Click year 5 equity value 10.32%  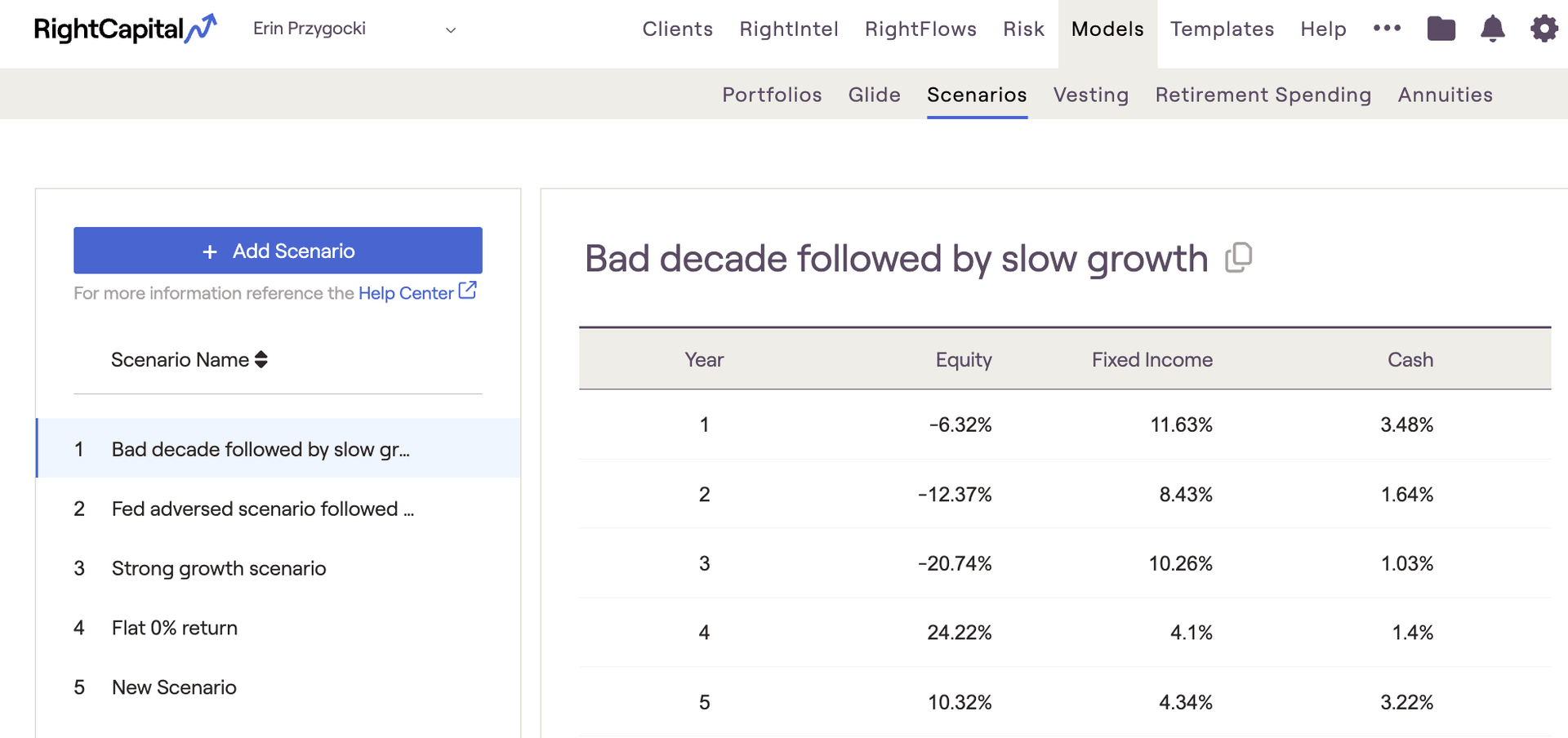[960, 703]
